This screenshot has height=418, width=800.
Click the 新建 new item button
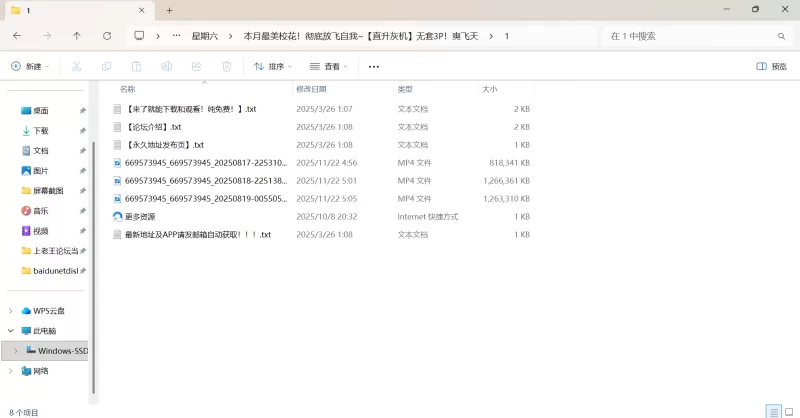[29, 66]
